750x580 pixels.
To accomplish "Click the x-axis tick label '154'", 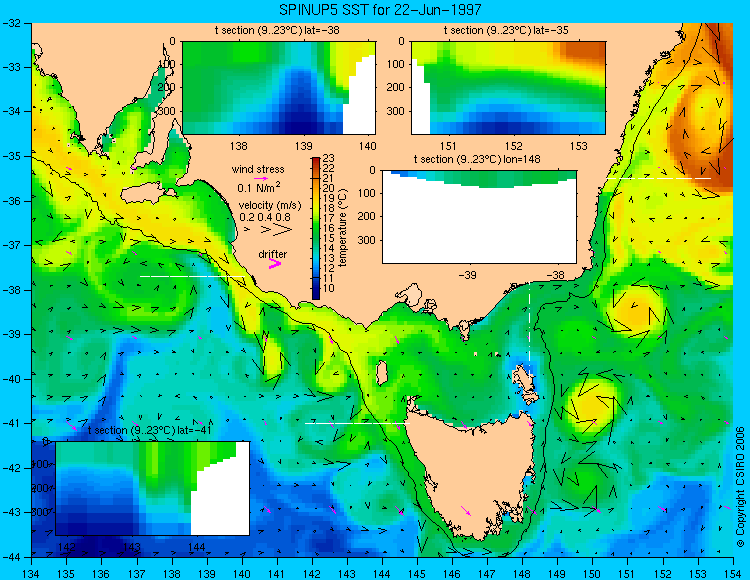I will pos(733,573).
